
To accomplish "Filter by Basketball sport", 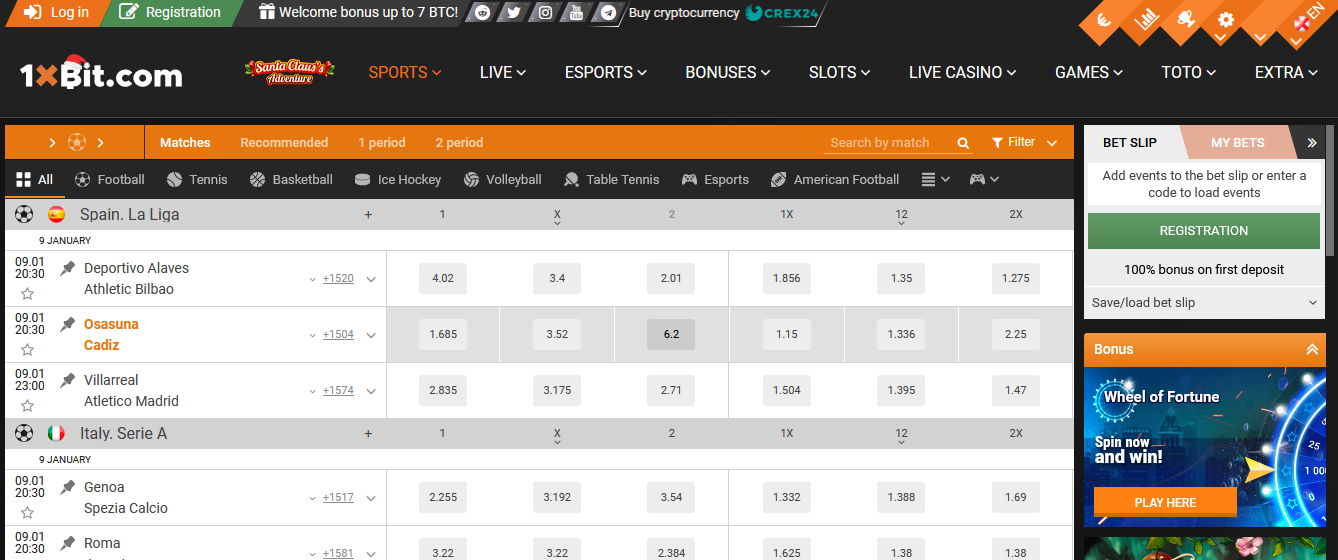I will (291, 180).
